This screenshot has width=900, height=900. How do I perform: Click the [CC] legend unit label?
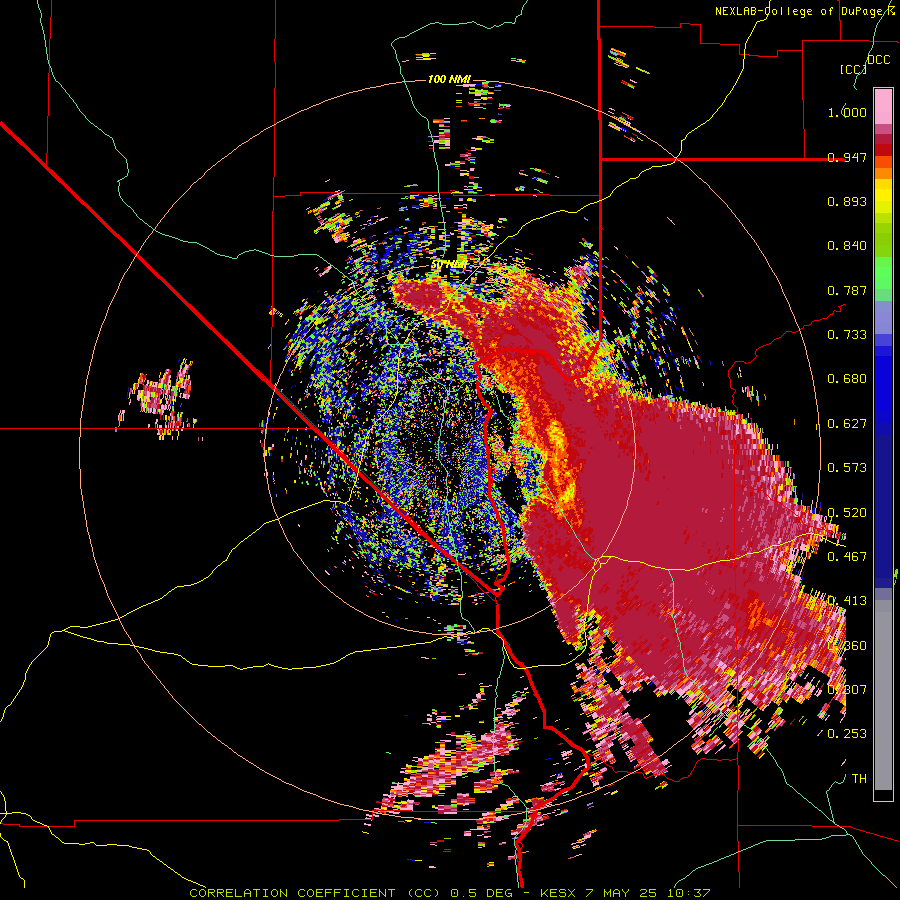coord(854,69)
